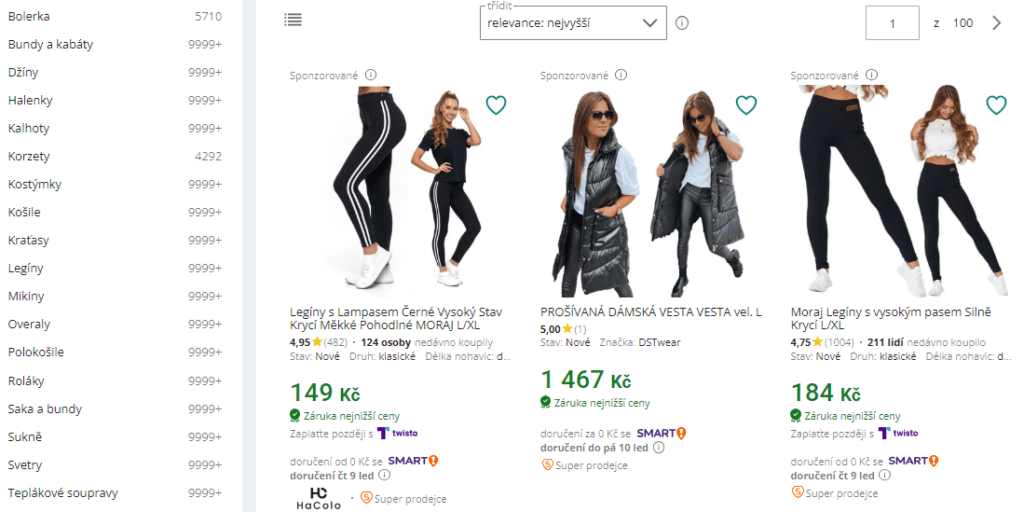Open Bundy a kabáty category
The image size is (1024, 512).
click(x=50, y=44)
